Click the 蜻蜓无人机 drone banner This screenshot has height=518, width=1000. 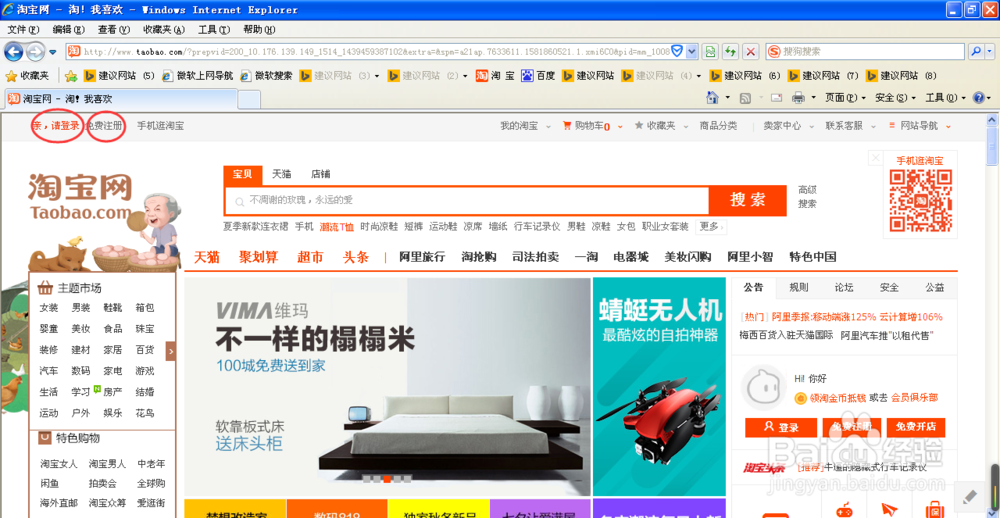(659, 387)
